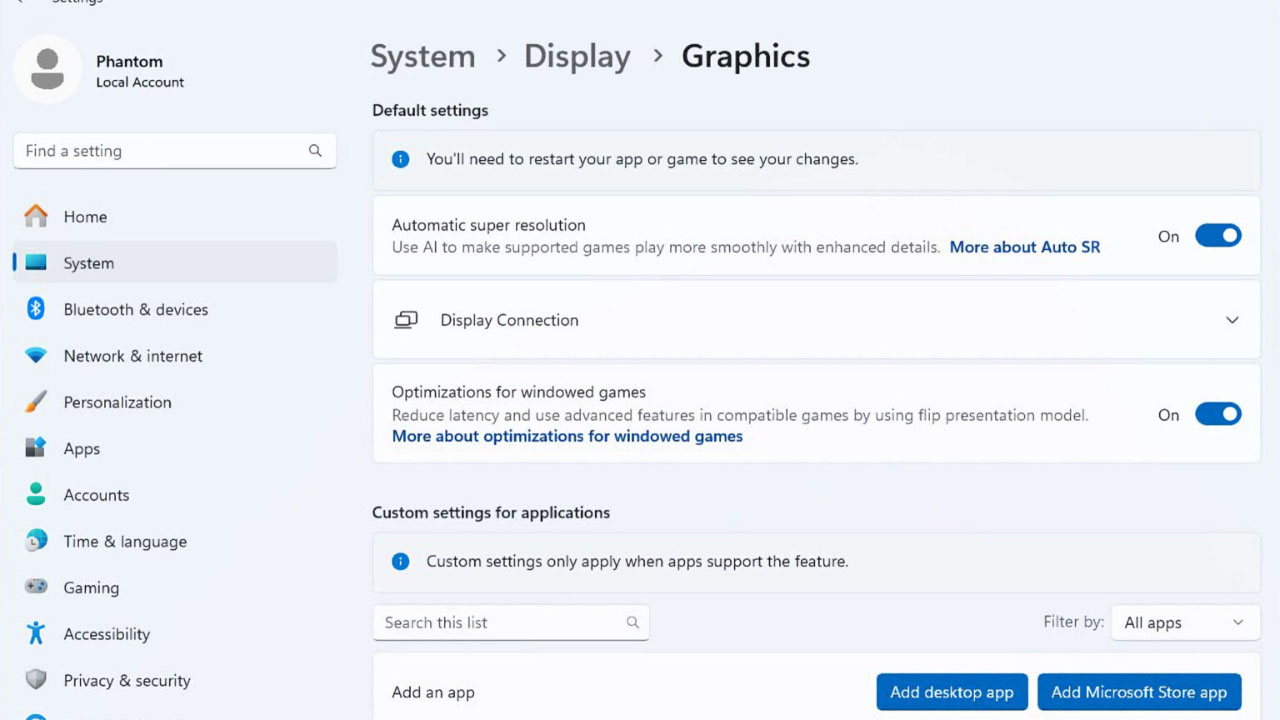
Task: Open Privacy & security settings
Action: point(175,680)
